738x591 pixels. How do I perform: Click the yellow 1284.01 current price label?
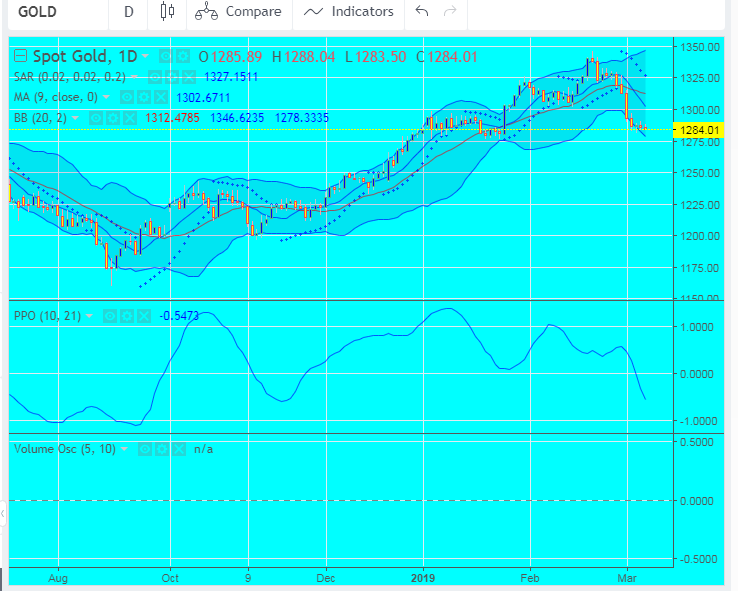coord(698,130)
